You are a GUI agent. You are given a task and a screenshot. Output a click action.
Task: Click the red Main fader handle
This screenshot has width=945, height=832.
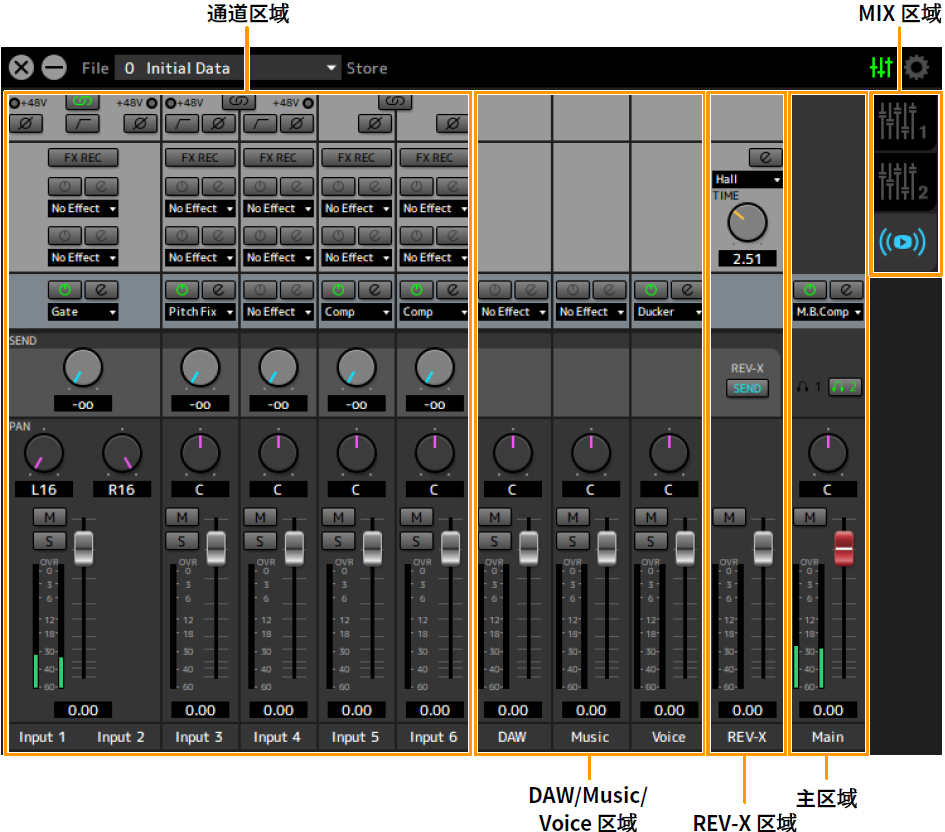845,547
